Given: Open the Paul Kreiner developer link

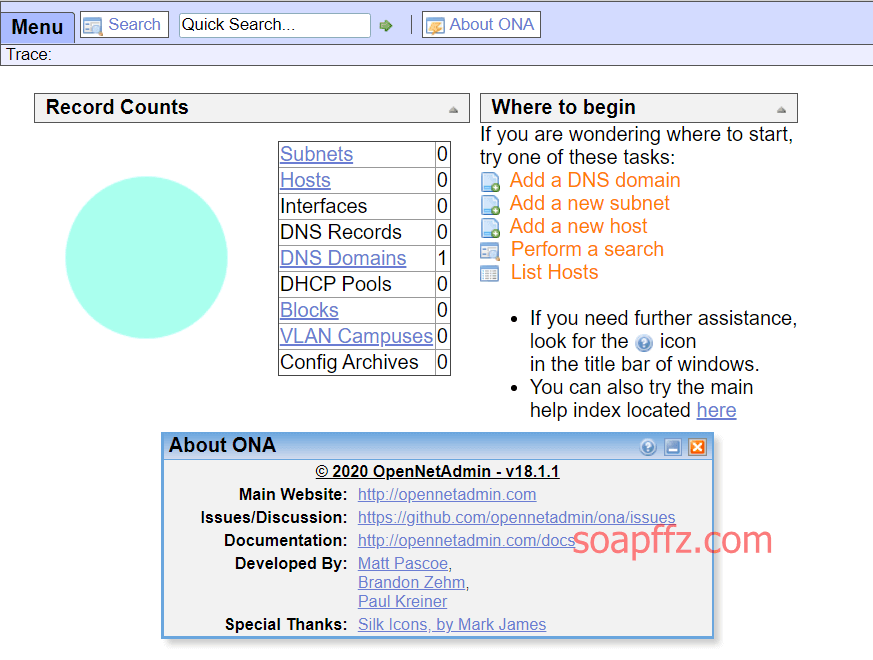Looking at the screenshot, I should (x=402, y=602).
